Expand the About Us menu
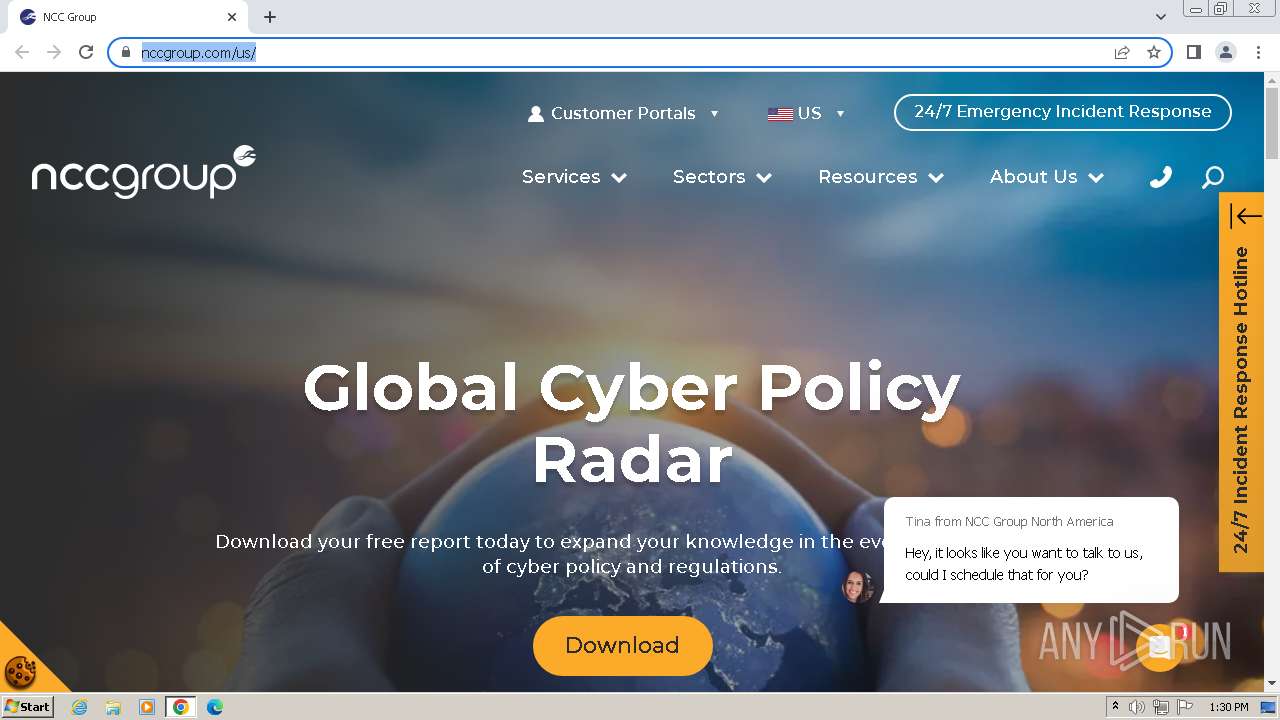The image size is (1280, 720). 1047,177
